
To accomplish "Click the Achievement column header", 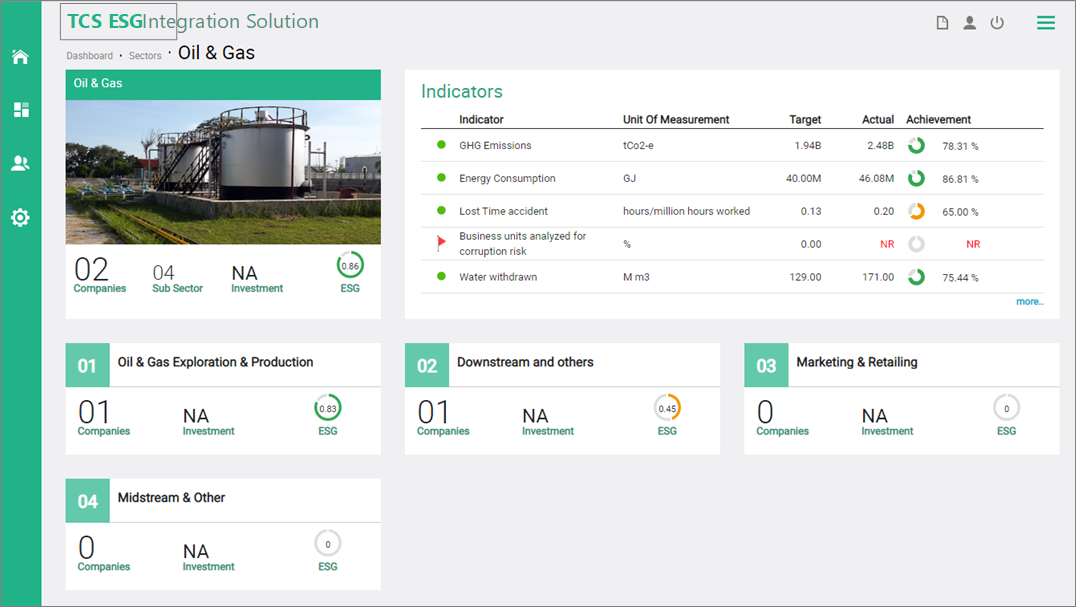I will (x=938, y=119).
